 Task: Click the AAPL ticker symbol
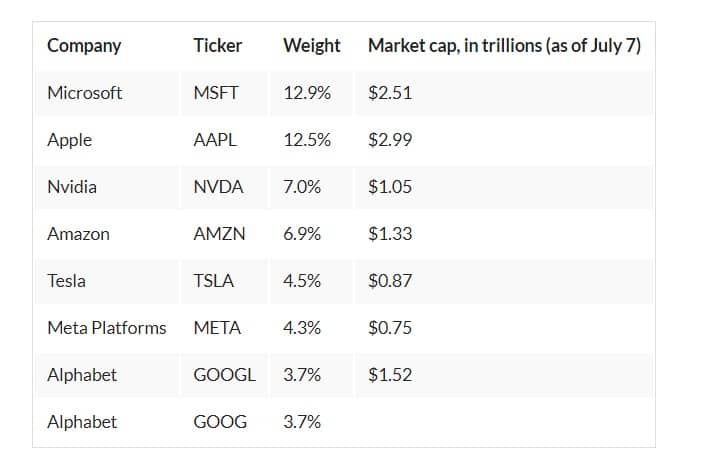[215, 140]
